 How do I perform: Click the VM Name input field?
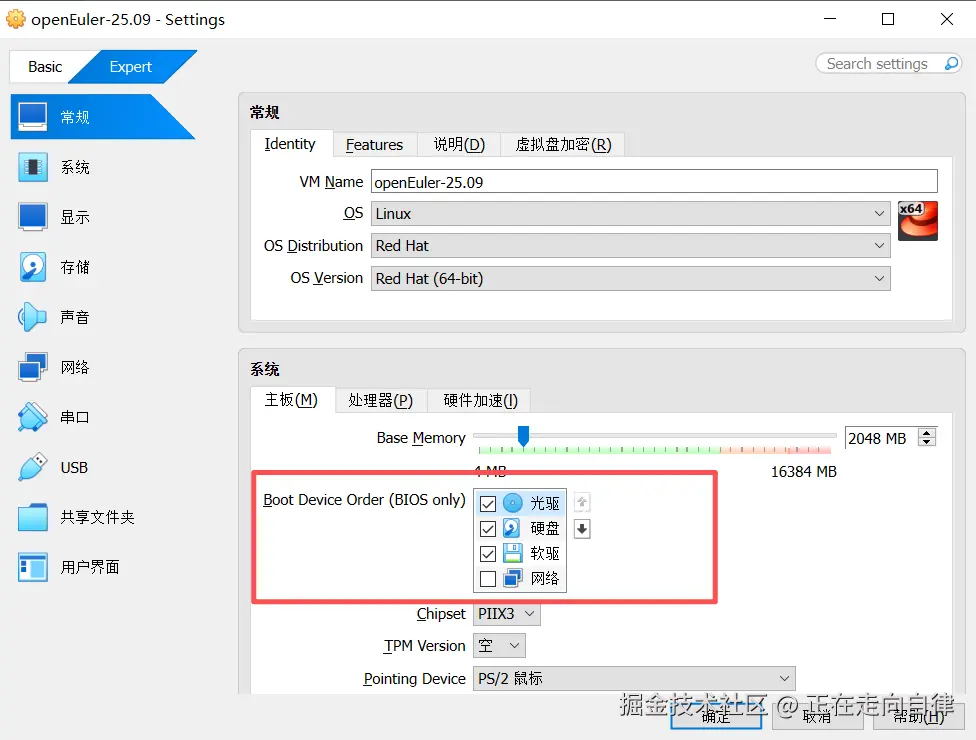[654, 182]
